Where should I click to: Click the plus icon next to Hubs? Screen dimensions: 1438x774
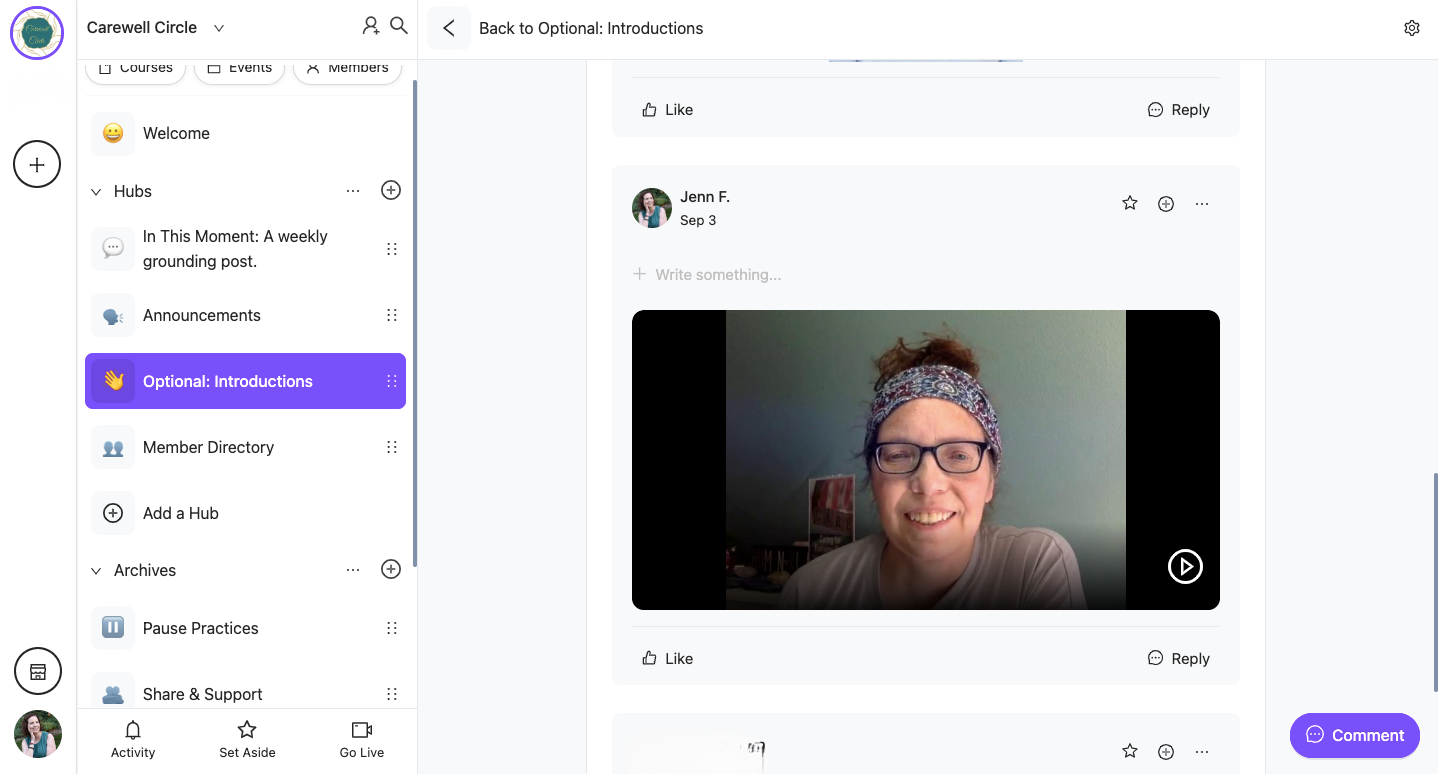tap(391, 190)
